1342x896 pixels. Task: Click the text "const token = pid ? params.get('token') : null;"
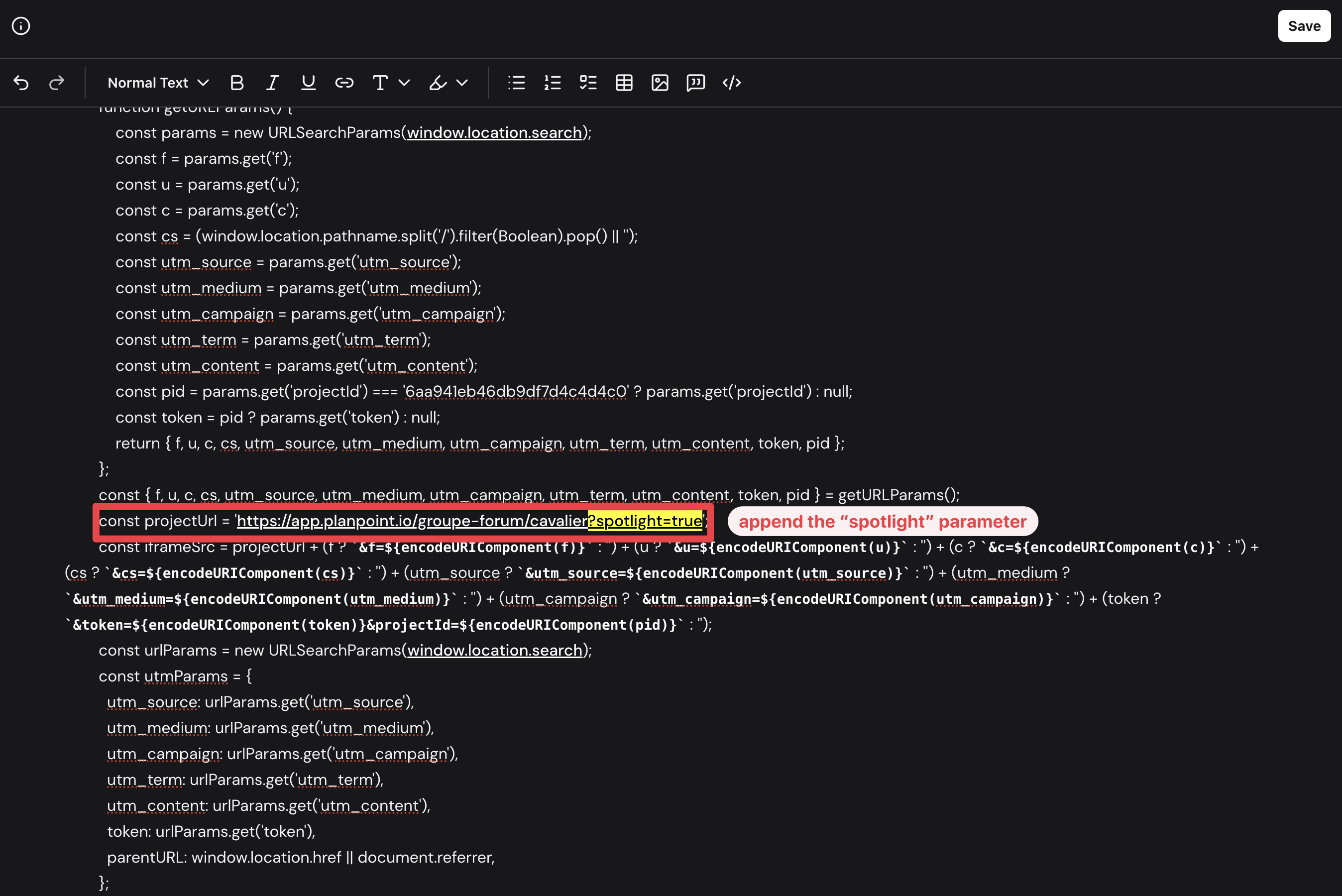click(278, 417)
